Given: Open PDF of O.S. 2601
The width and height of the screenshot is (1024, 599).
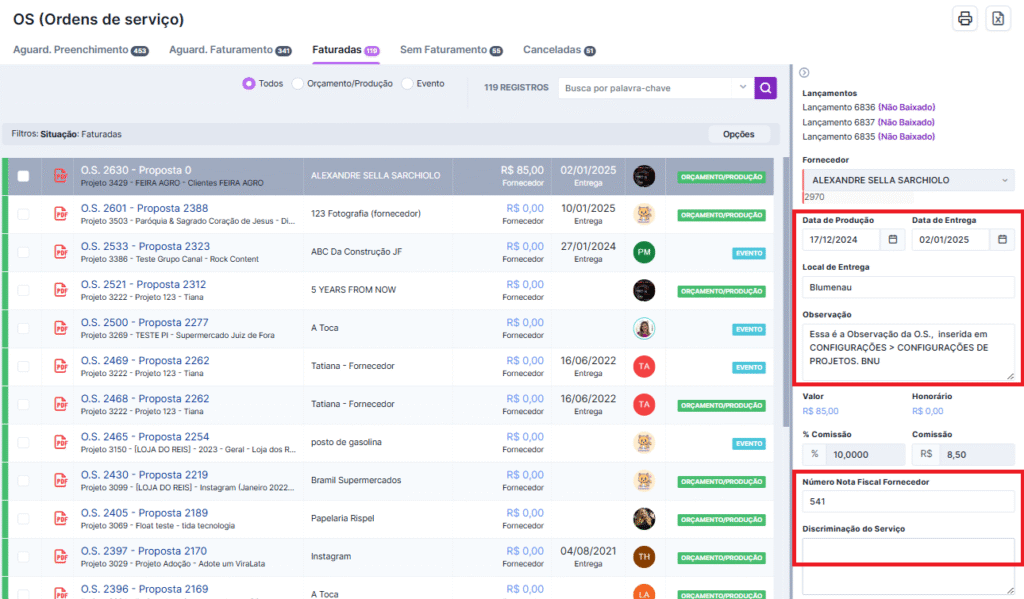Looking at the screenshot, I should tap(61, 214).
